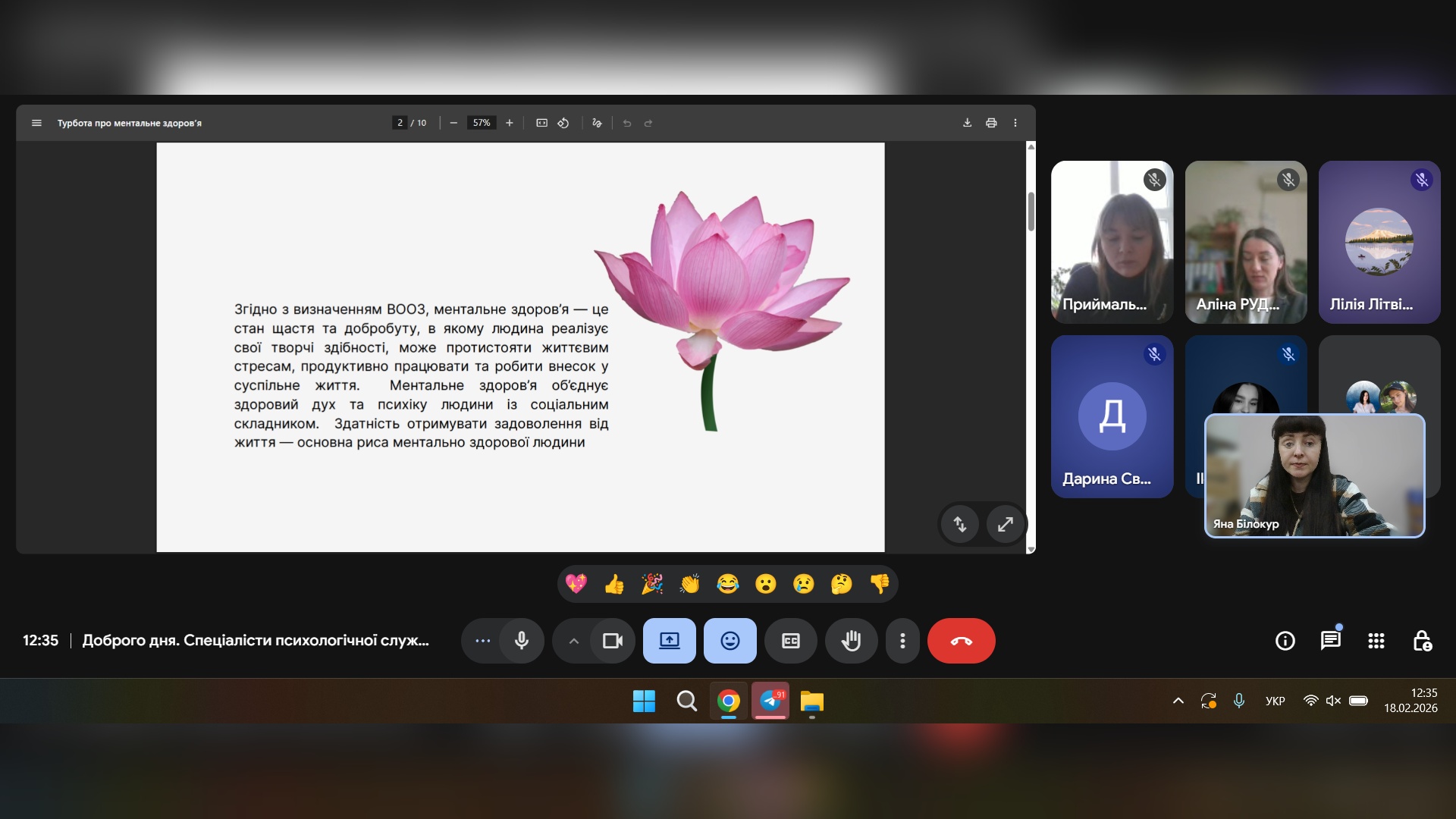
Task: Leave the call with red button
Action: (x=961, y=641)
